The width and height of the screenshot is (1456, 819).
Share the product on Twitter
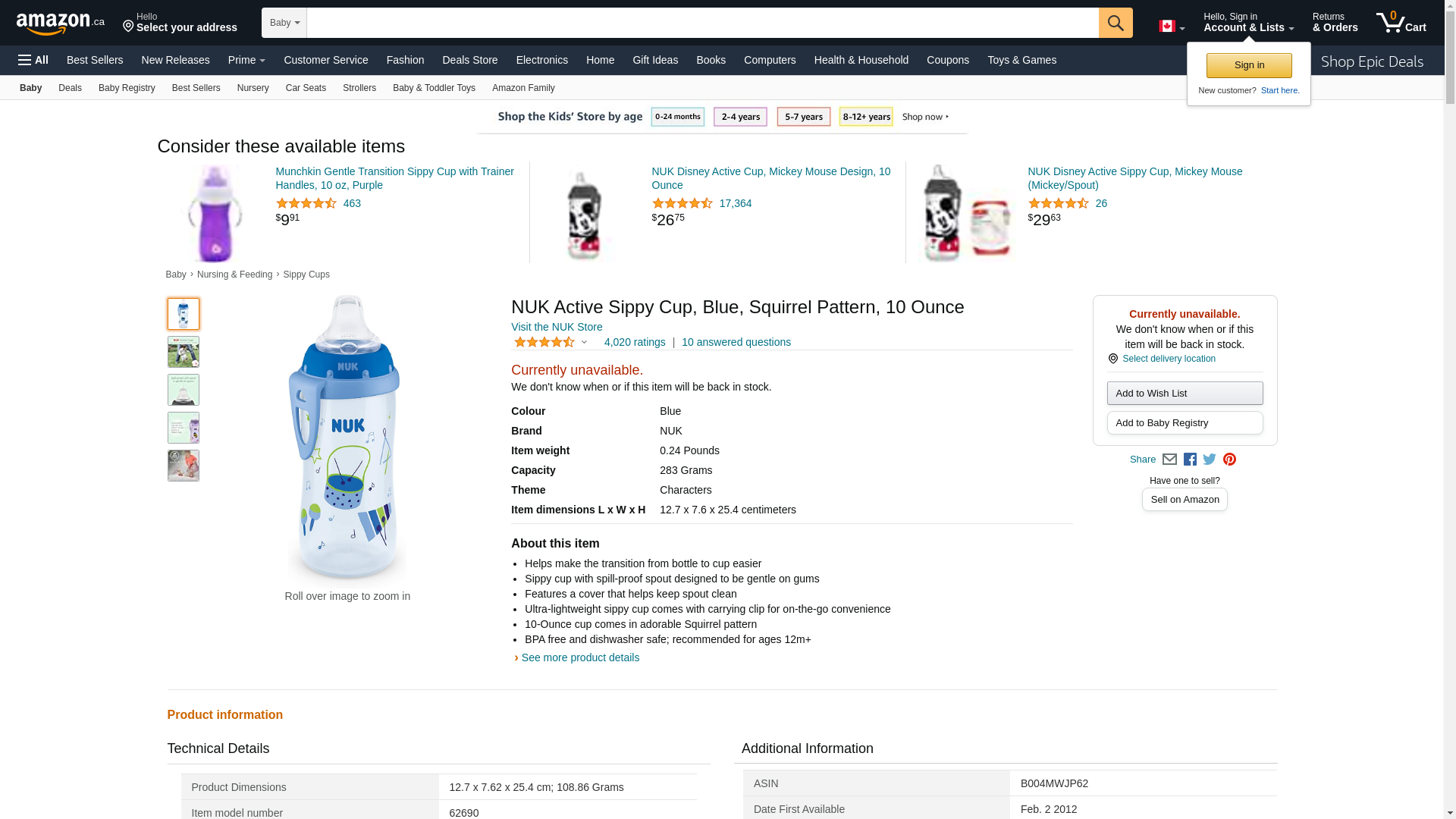[x=1210, y=460]
